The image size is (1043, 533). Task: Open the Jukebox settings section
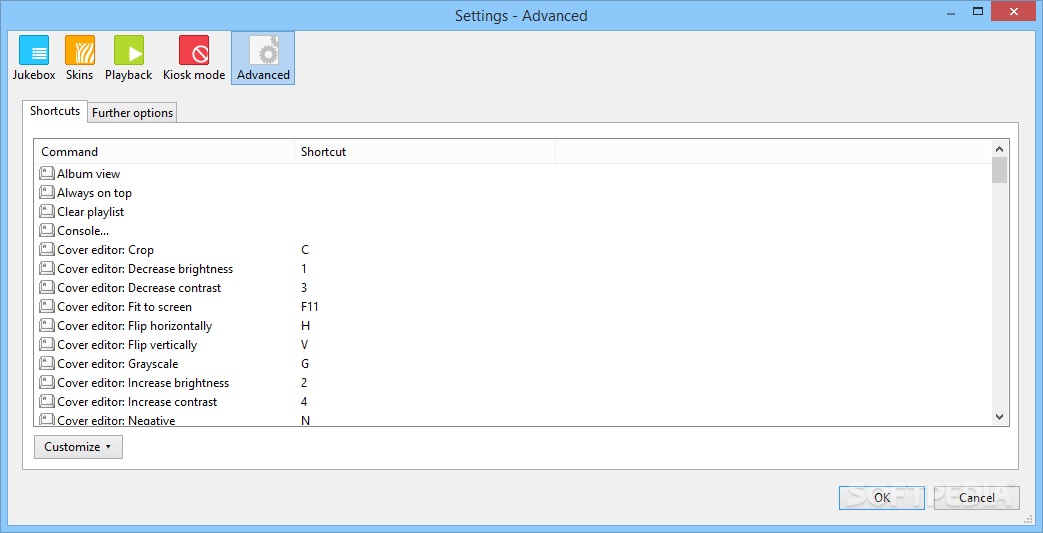[34, 59]
